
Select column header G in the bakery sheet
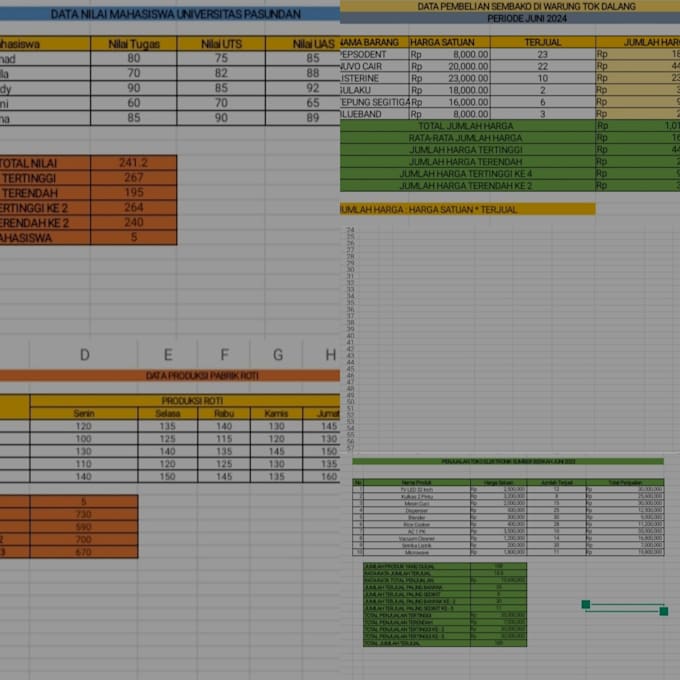[277, 355]
